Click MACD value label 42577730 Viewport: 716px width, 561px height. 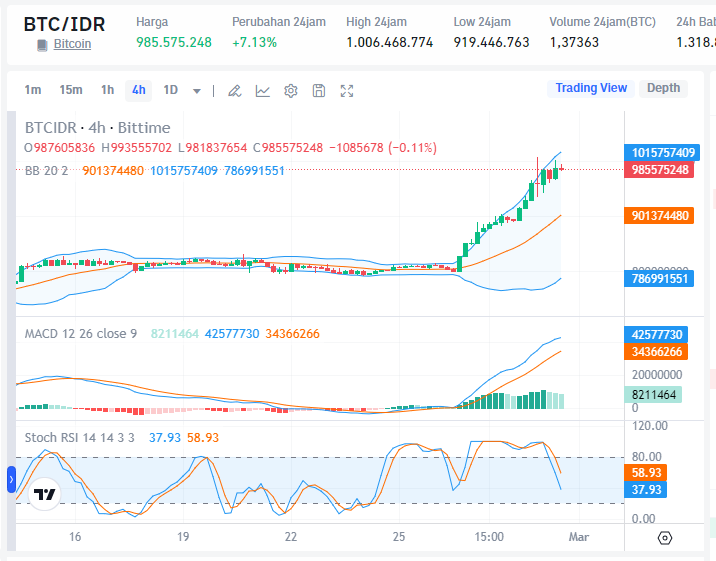click(x=656, y=335)
